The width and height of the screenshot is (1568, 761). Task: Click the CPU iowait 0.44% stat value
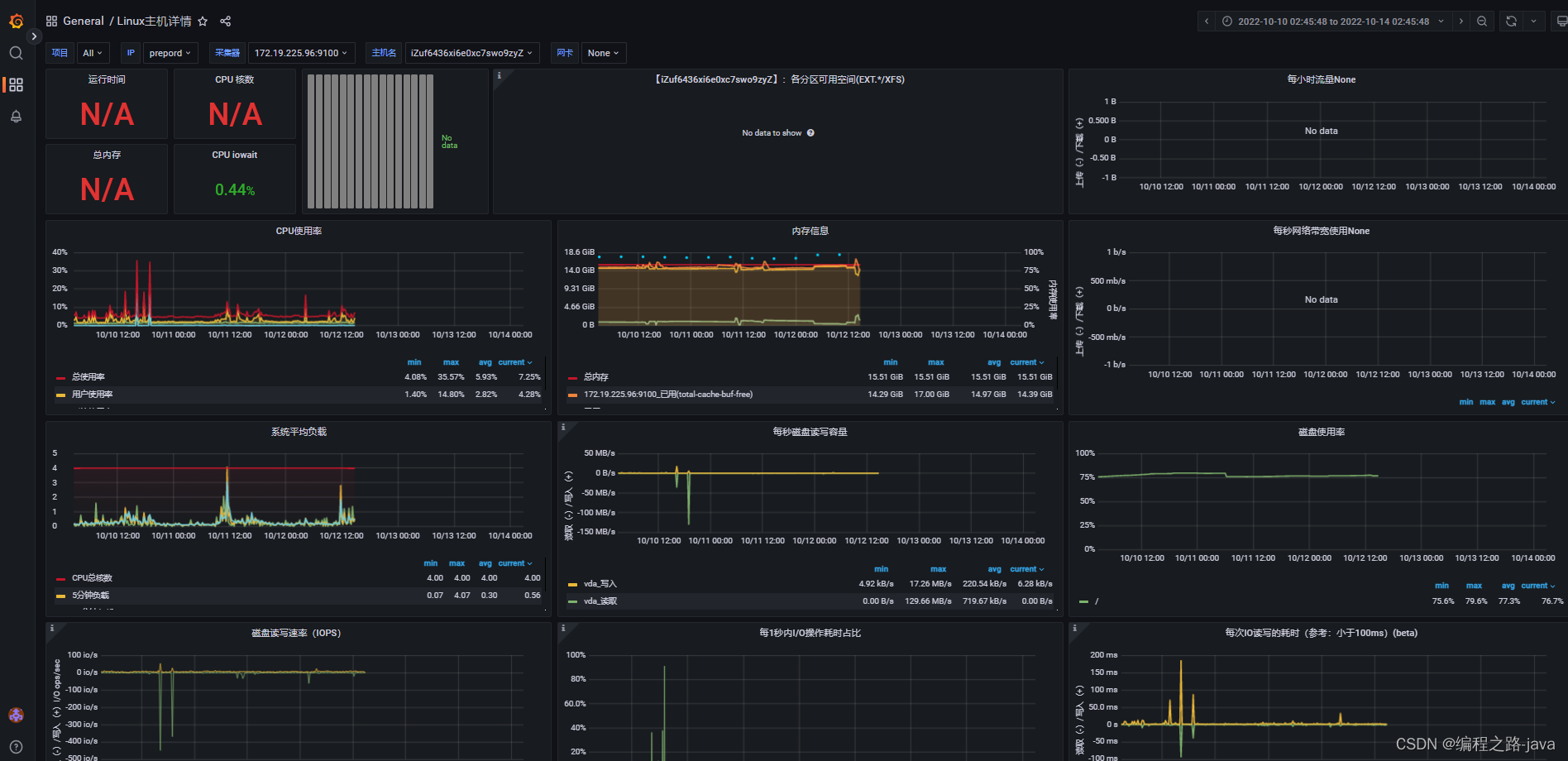pos(235,189)
